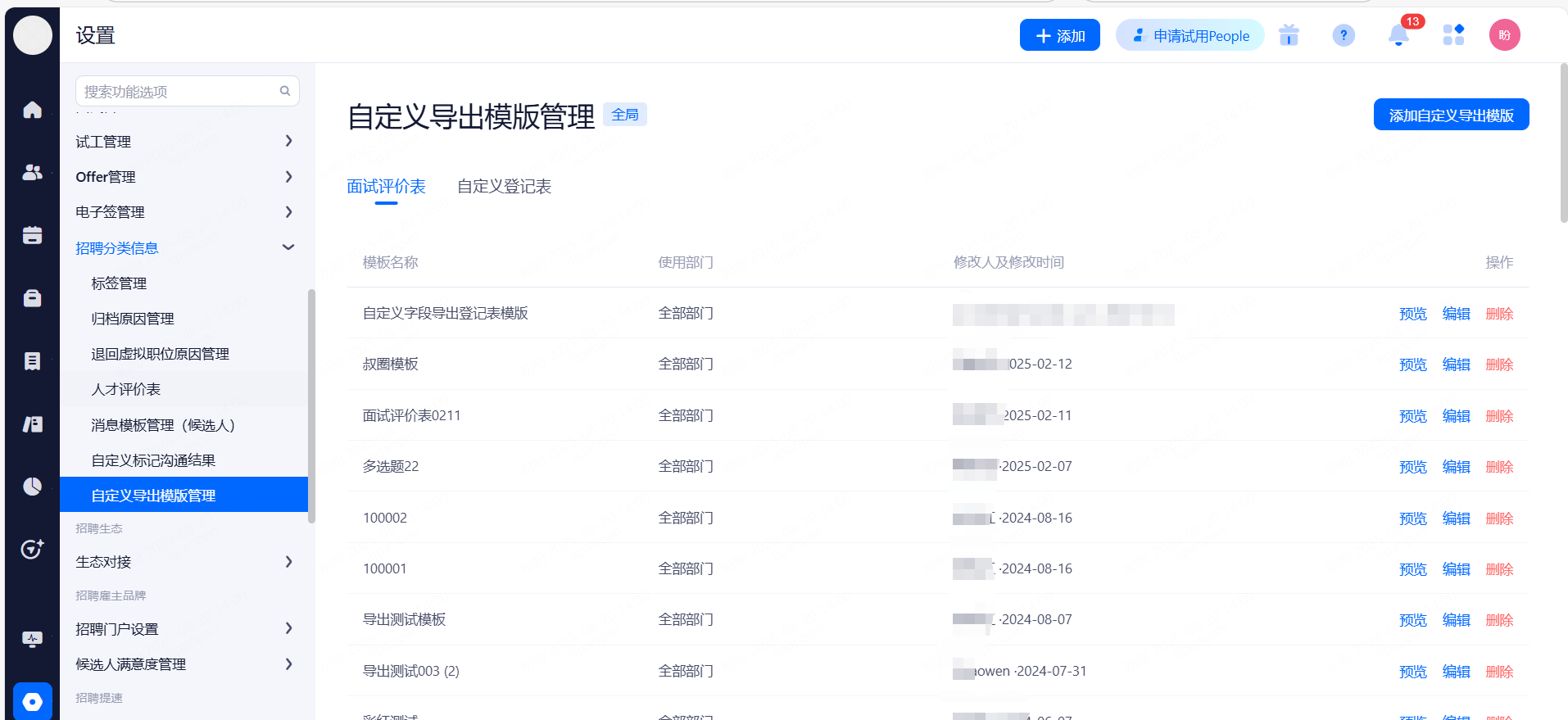
Task: Click the blue 添加 button in header
Action: click(1059, 35)
